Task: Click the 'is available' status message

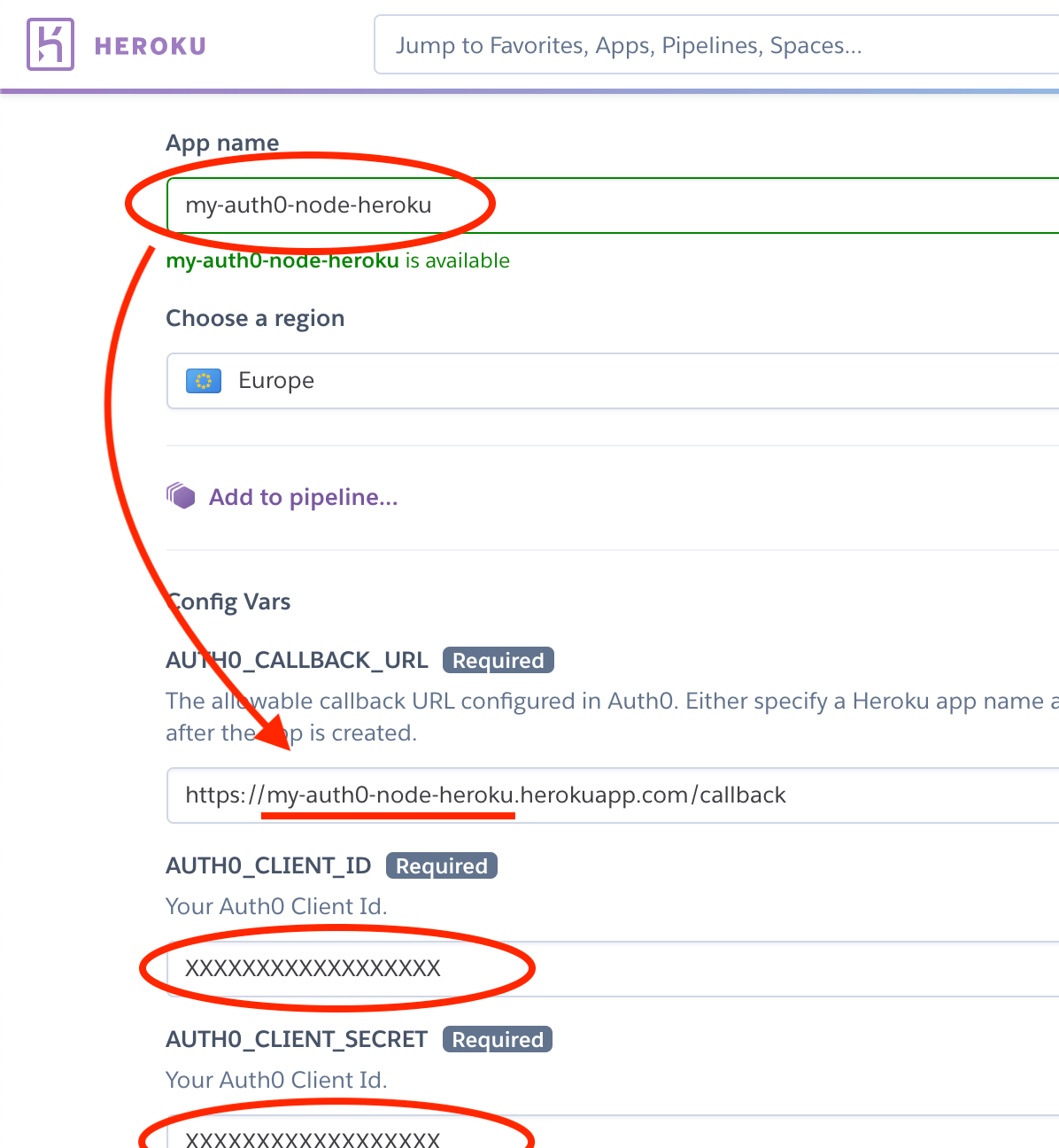Action: [338, 260]
